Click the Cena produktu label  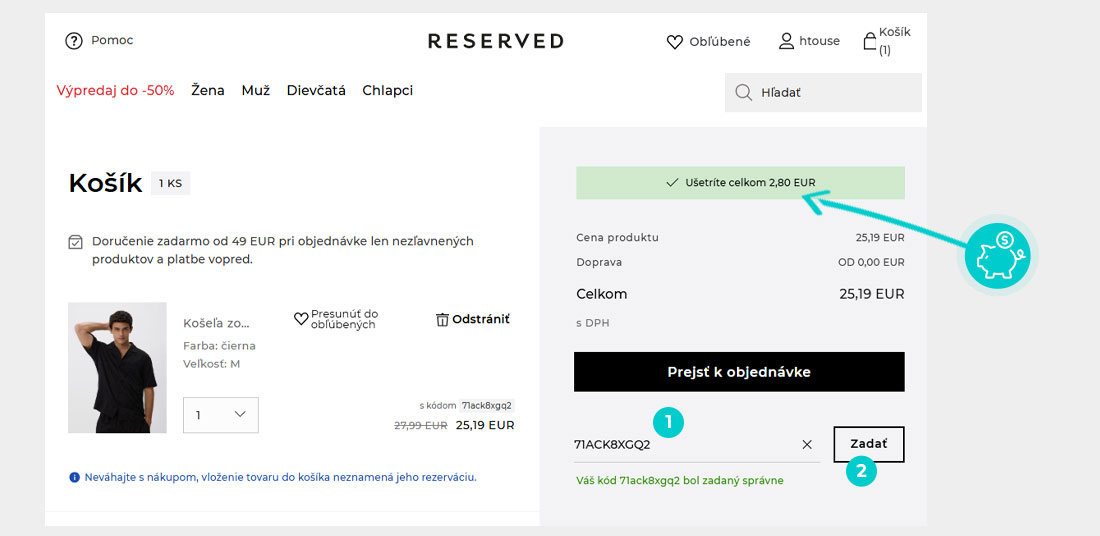617,238
